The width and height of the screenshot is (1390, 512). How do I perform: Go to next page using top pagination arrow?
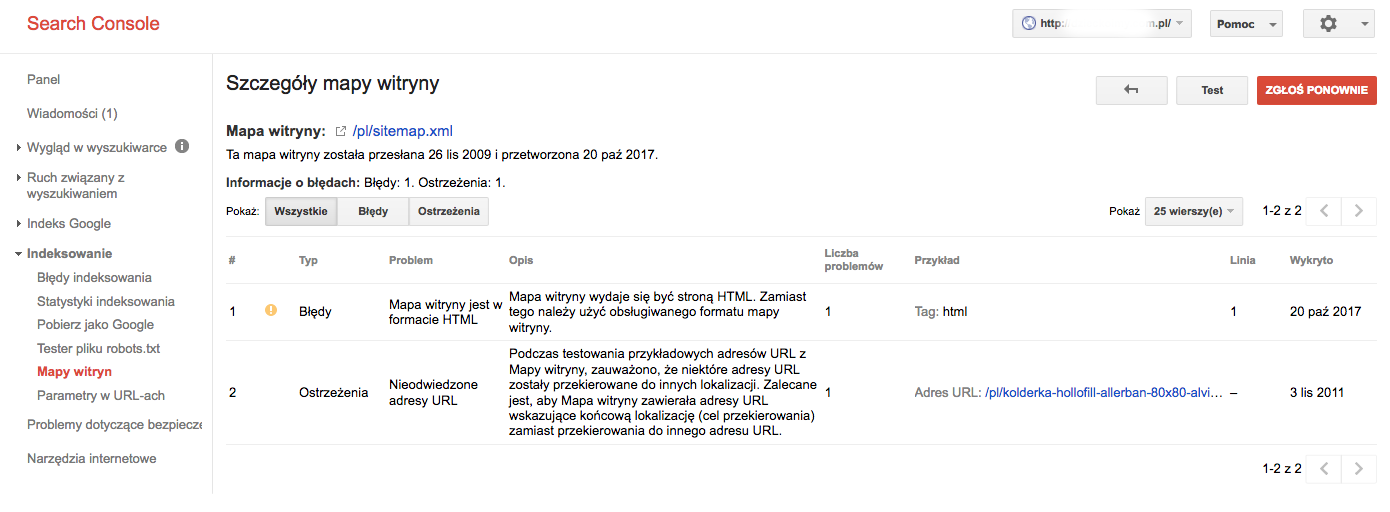click(x=1357, y=211)
